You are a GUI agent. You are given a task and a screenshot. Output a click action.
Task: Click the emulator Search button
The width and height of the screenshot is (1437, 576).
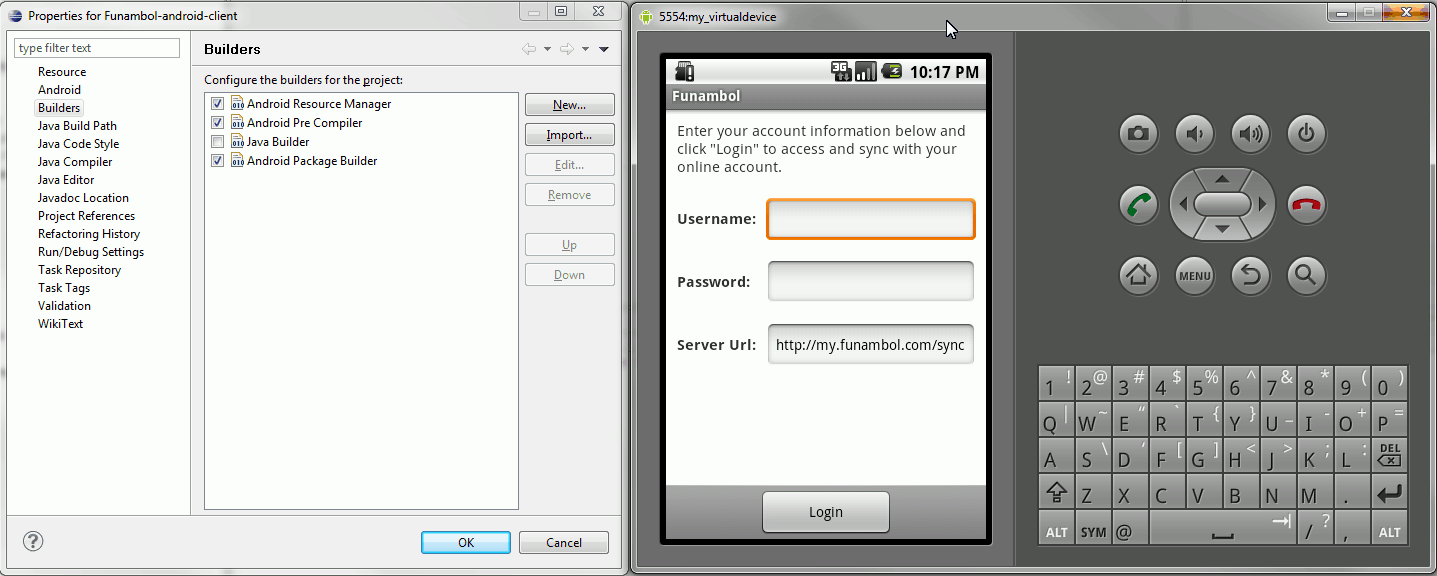point(1306,275)
